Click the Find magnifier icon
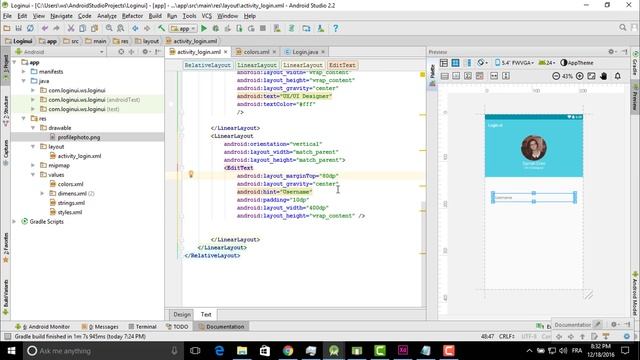This screenshot has width=640, height=360. 109,28
